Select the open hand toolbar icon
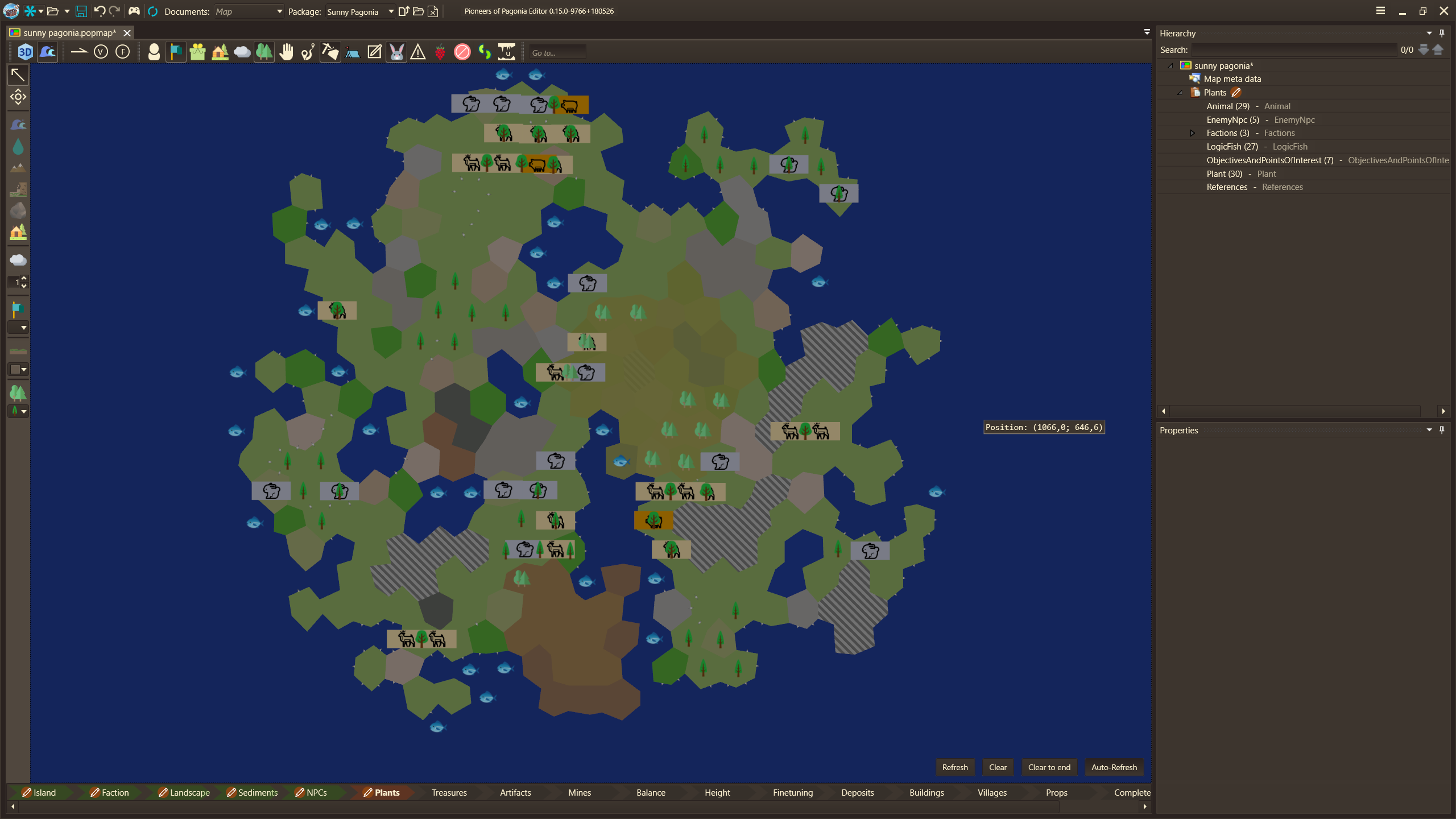The image size is (1456, 819). pyautogui.click(x=286, y=52)
